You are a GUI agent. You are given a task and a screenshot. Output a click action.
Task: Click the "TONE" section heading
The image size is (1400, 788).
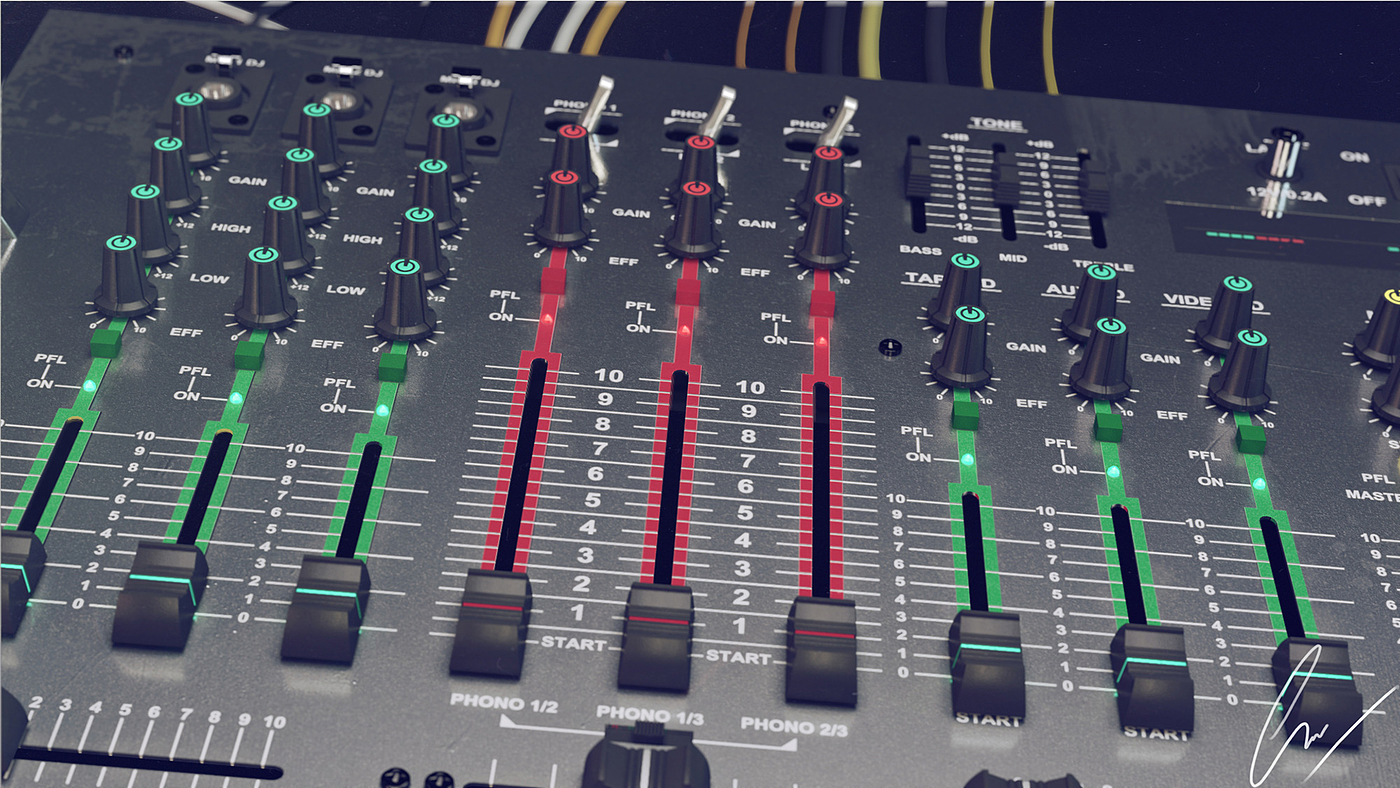point(996,125)
